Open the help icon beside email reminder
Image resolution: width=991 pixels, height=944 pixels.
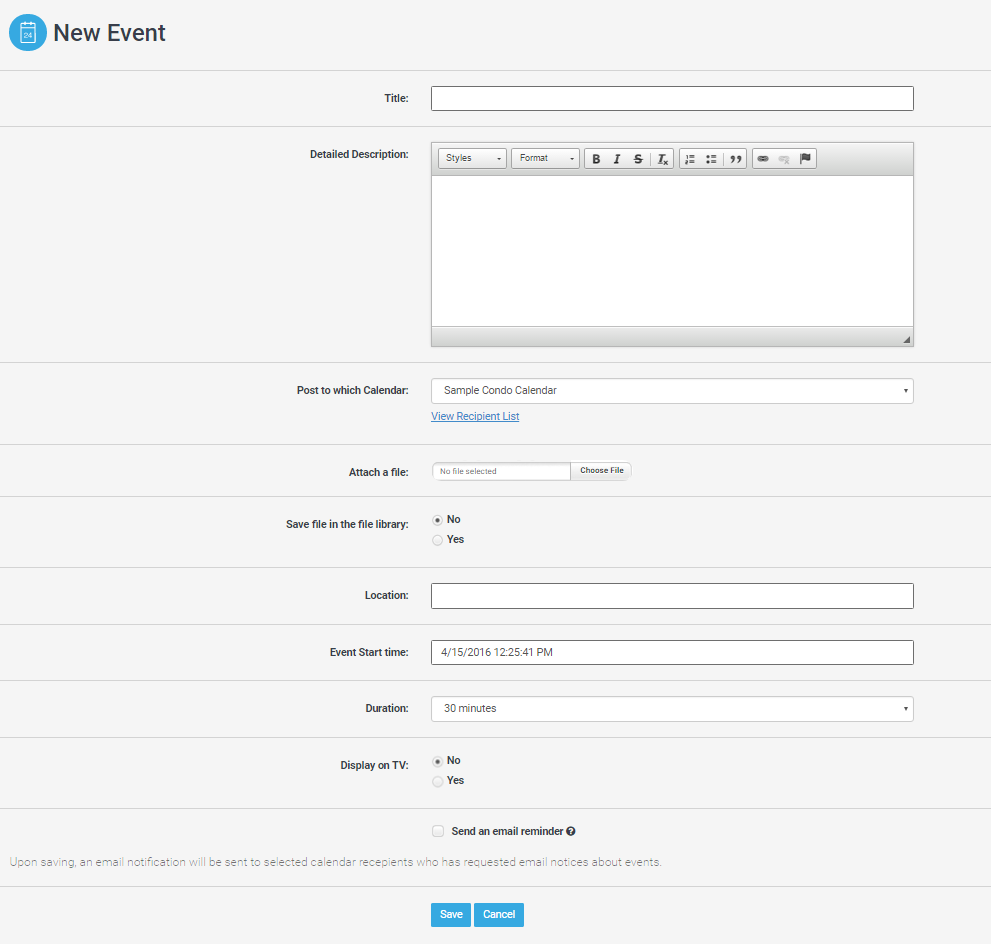click(x=571, y=831)
